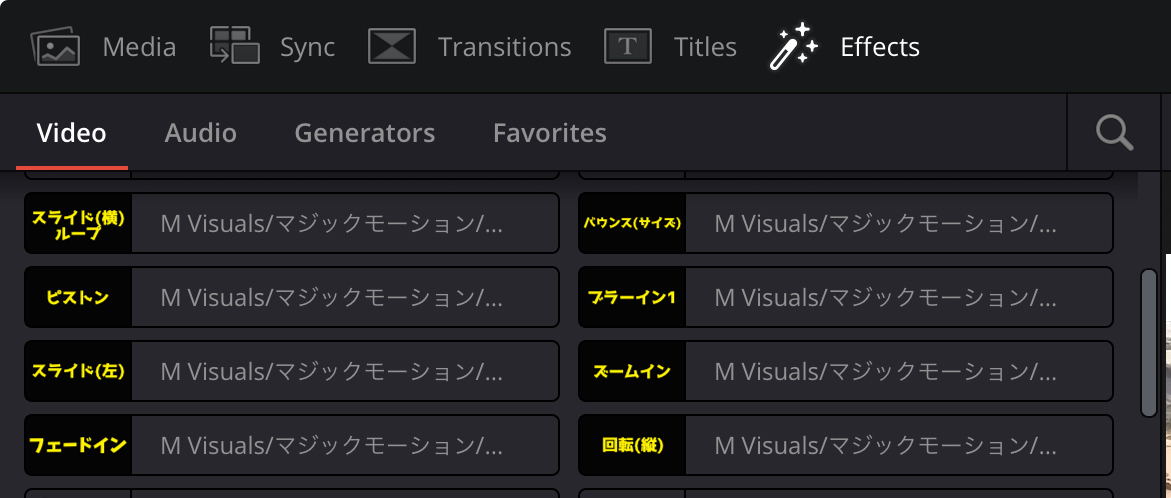Screen dimensions: 1171x498
Task: Pick the 回転(縦) effect thumbnail
Action: click(633, 445)
